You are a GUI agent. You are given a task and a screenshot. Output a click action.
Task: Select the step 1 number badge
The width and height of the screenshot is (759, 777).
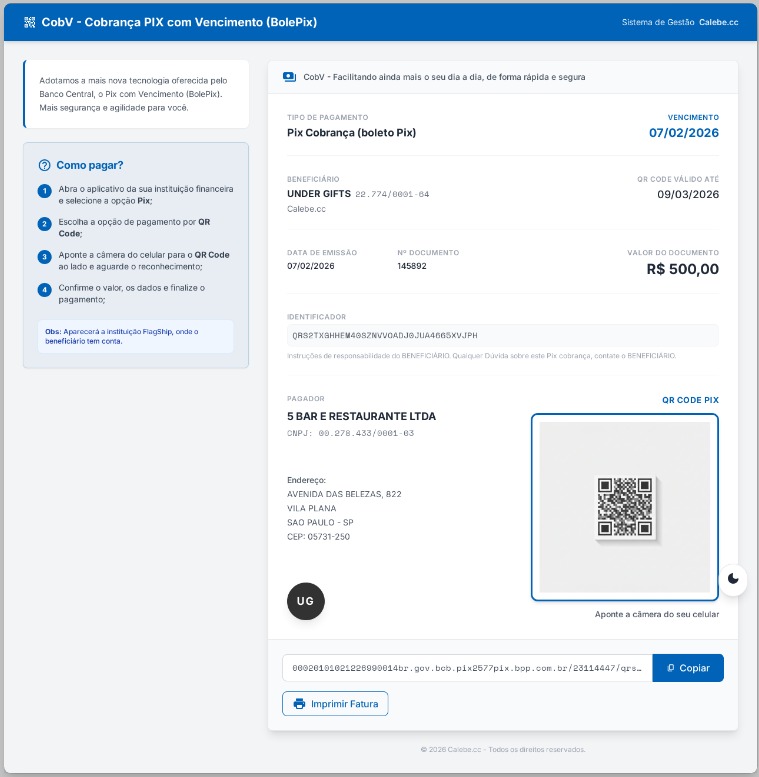[x=44, y=191]
